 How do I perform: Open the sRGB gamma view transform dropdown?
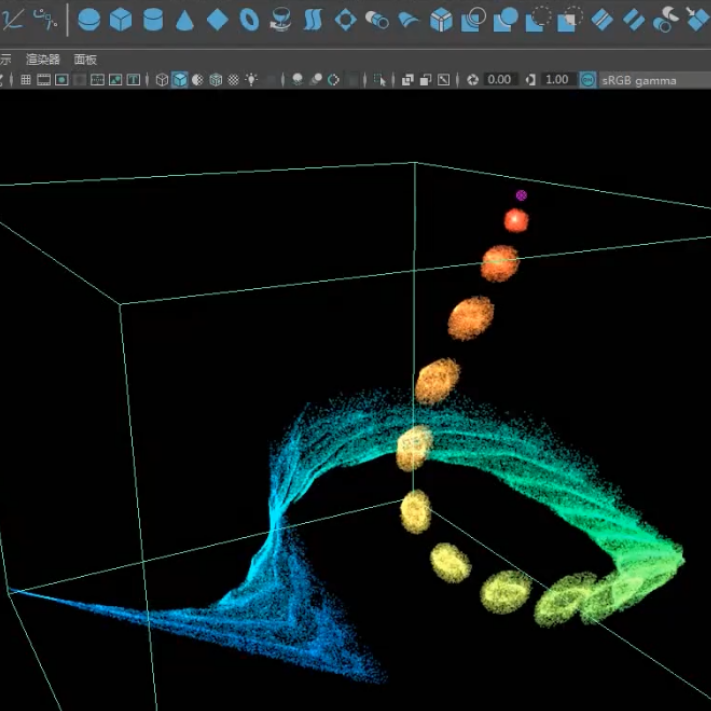tap(655, 80)
